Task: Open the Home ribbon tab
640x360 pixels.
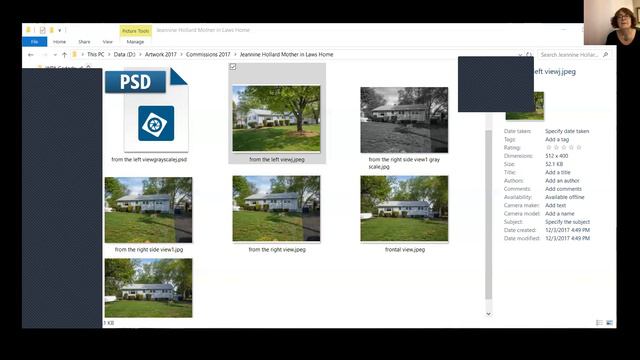Action: (59, 42)
